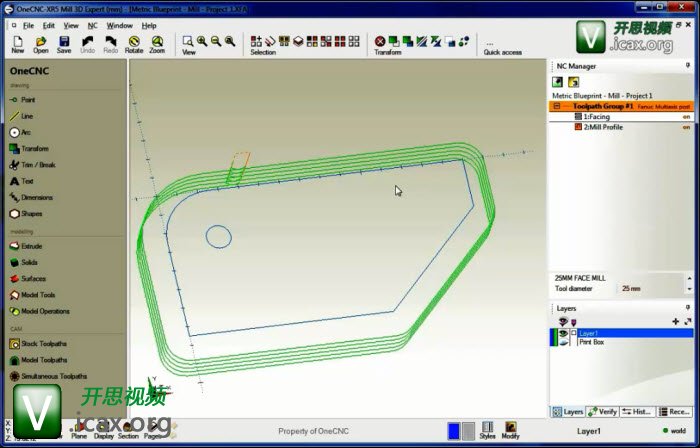Create a new file with the New icon
Screen dimensions: 700x448
[x=18, y=45]
